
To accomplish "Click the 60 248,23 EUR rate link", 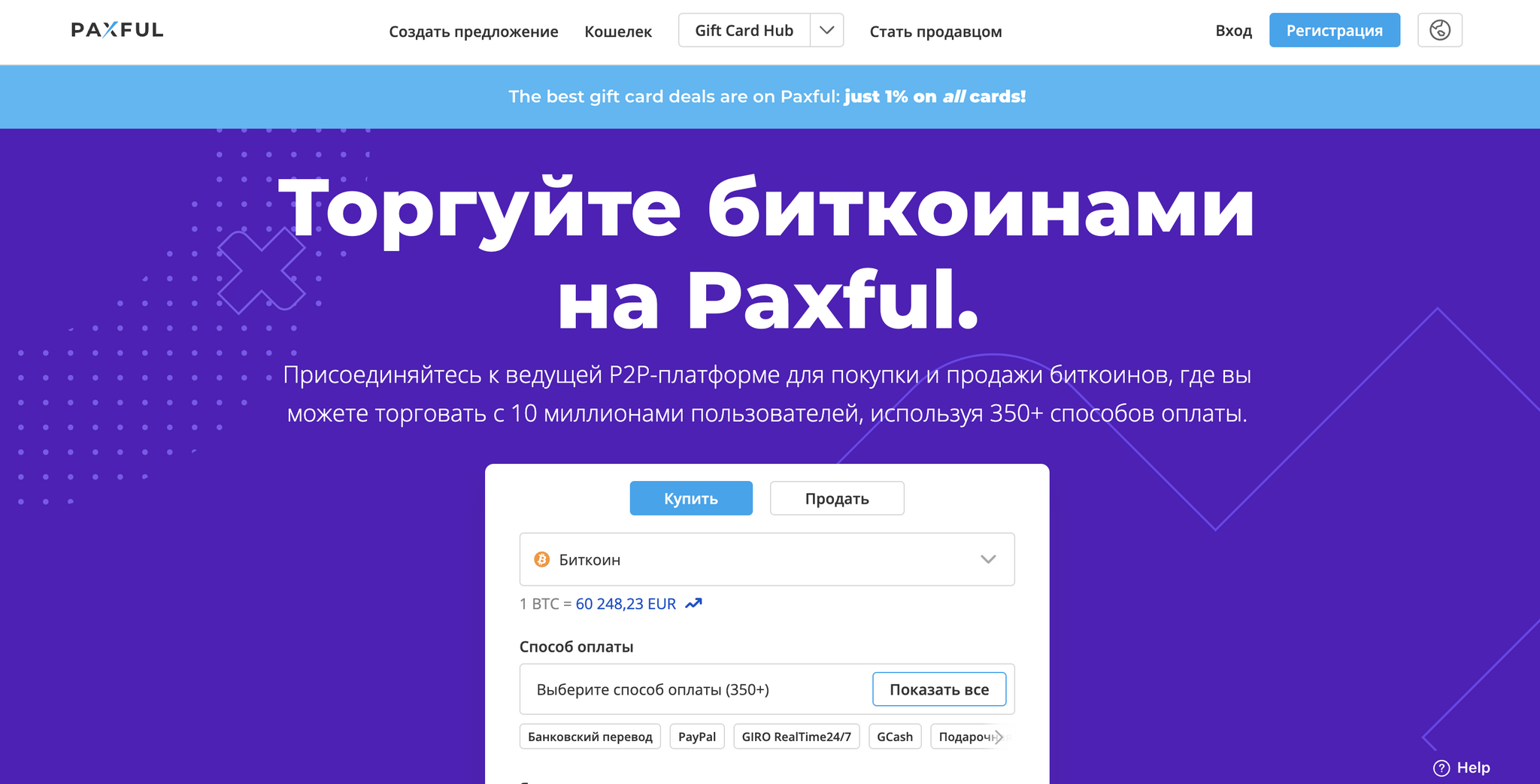I will (626, 604).
